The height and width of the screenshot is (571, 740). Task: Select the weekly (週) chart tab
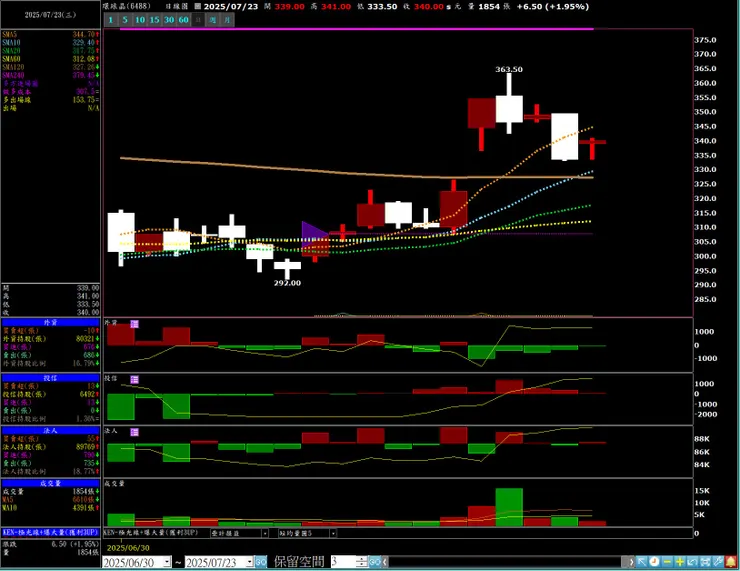[213, 20]
